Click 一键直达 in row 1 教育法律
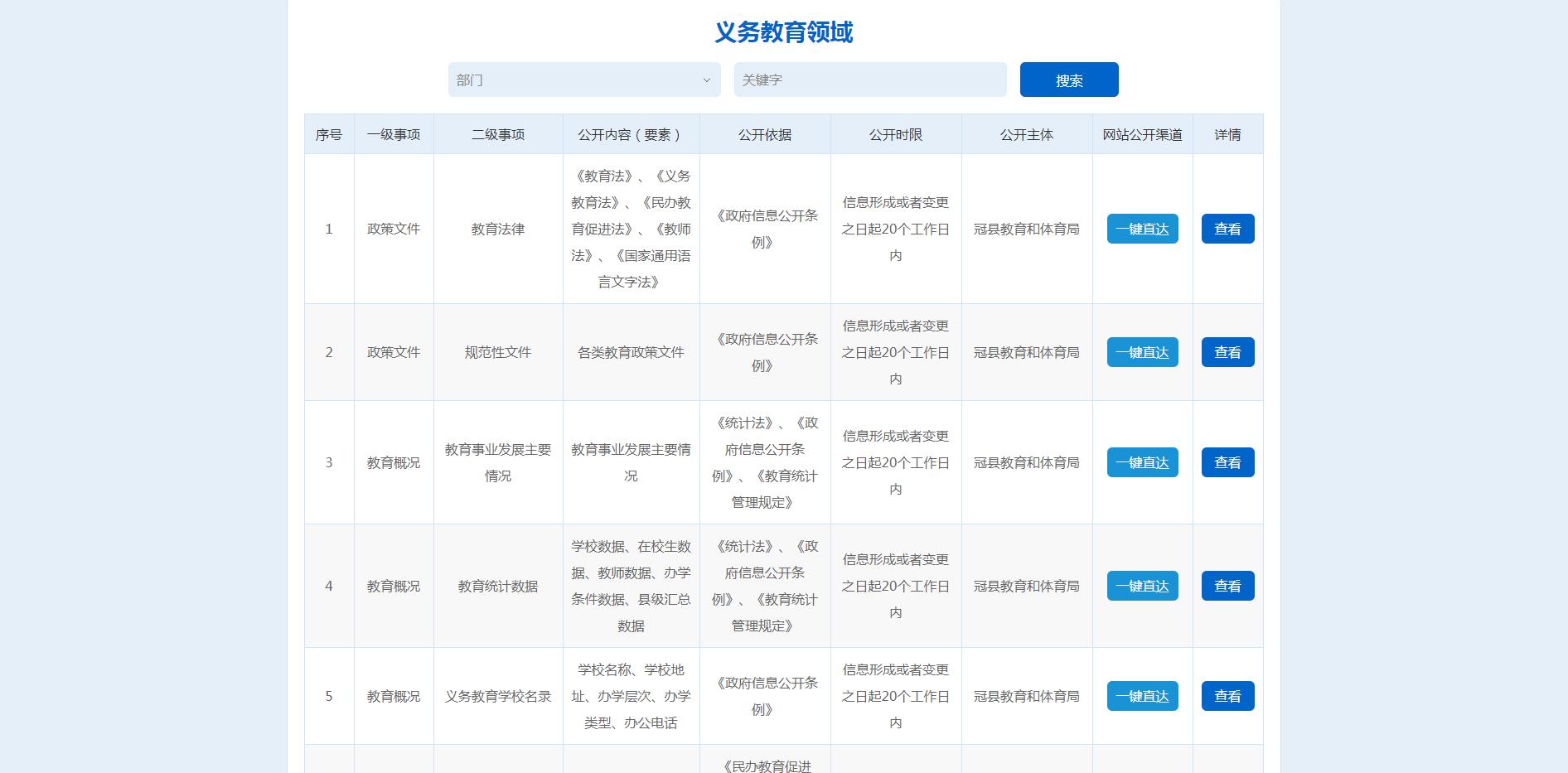Screen dimensions: 1568x773 pyautogui.click(x=1142, y=229)
